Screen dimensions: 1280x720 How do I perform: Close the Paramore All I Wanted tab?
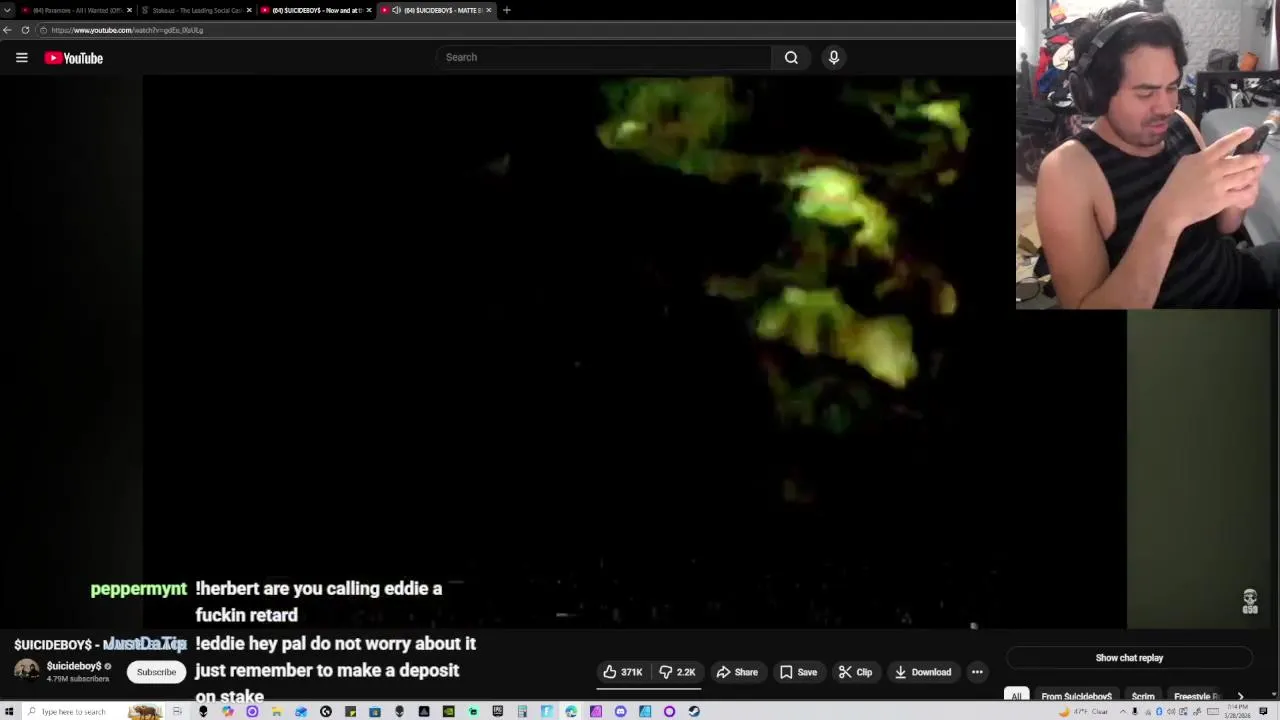click(x=129, y=10)
